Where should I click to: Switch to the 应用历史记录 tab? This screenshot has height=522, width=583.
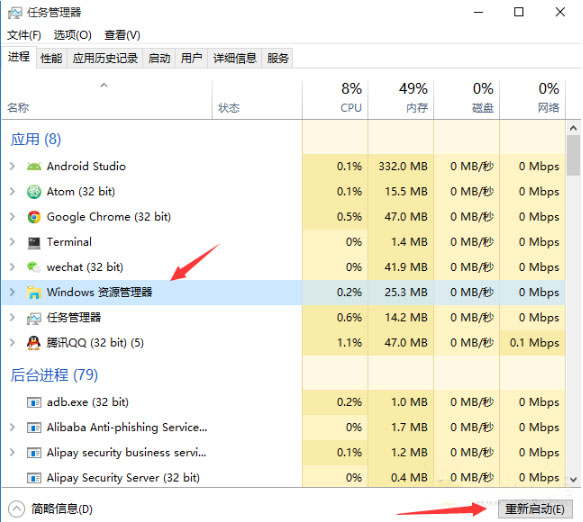tap(105, 58)
